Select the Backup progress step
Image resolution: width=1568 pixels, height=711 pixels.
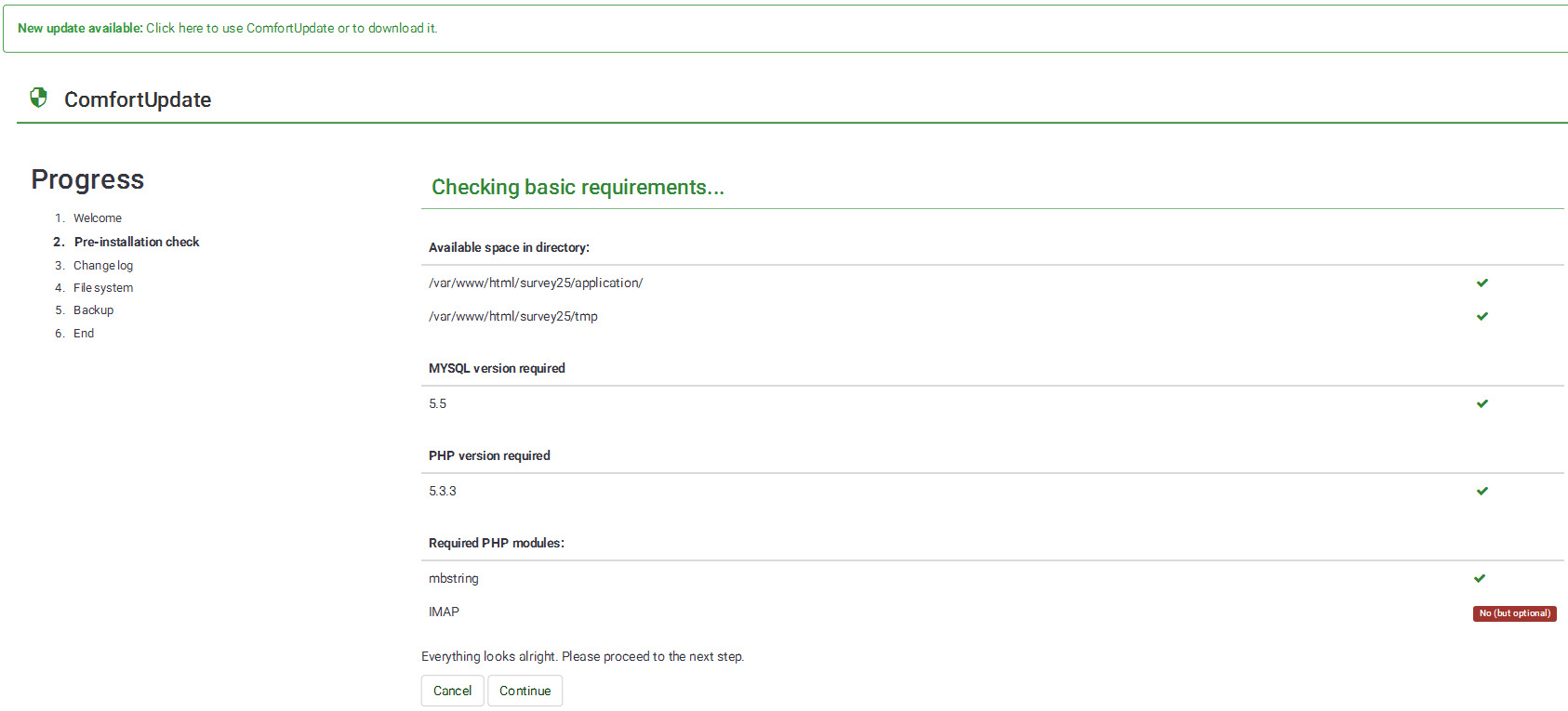[94, 310]
